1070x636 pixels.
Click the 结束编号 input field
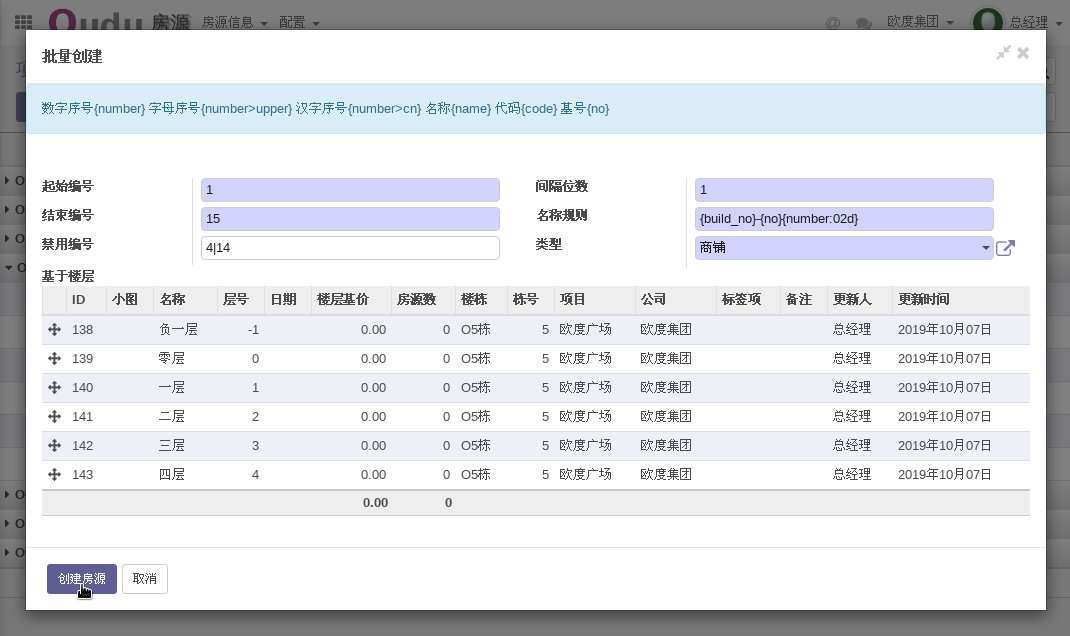[350, 218]
